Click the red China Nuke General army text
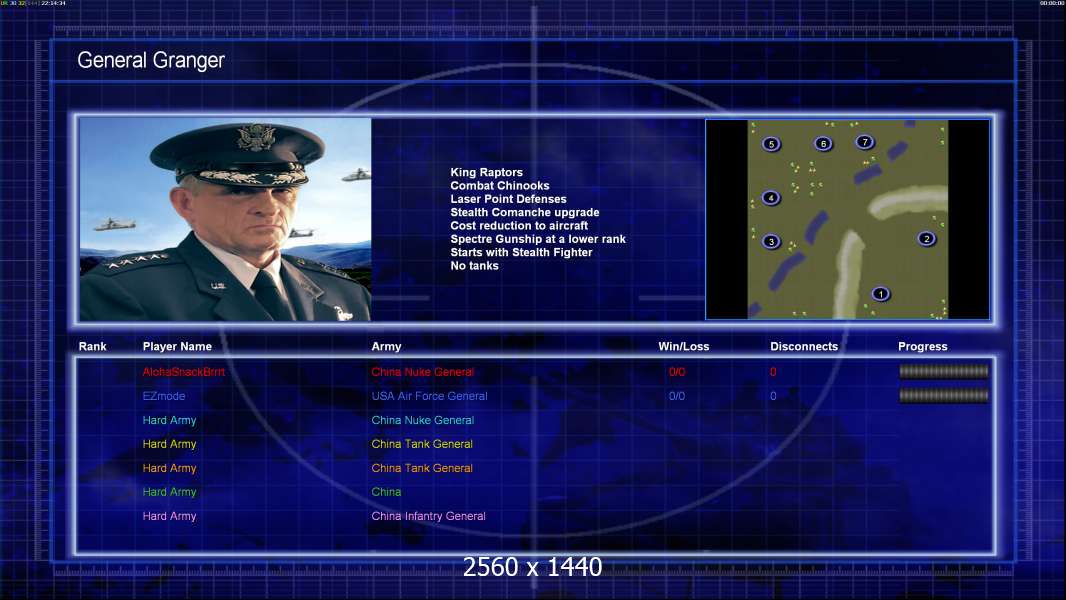Viewport: 1066px width, 600px height. 422,372
